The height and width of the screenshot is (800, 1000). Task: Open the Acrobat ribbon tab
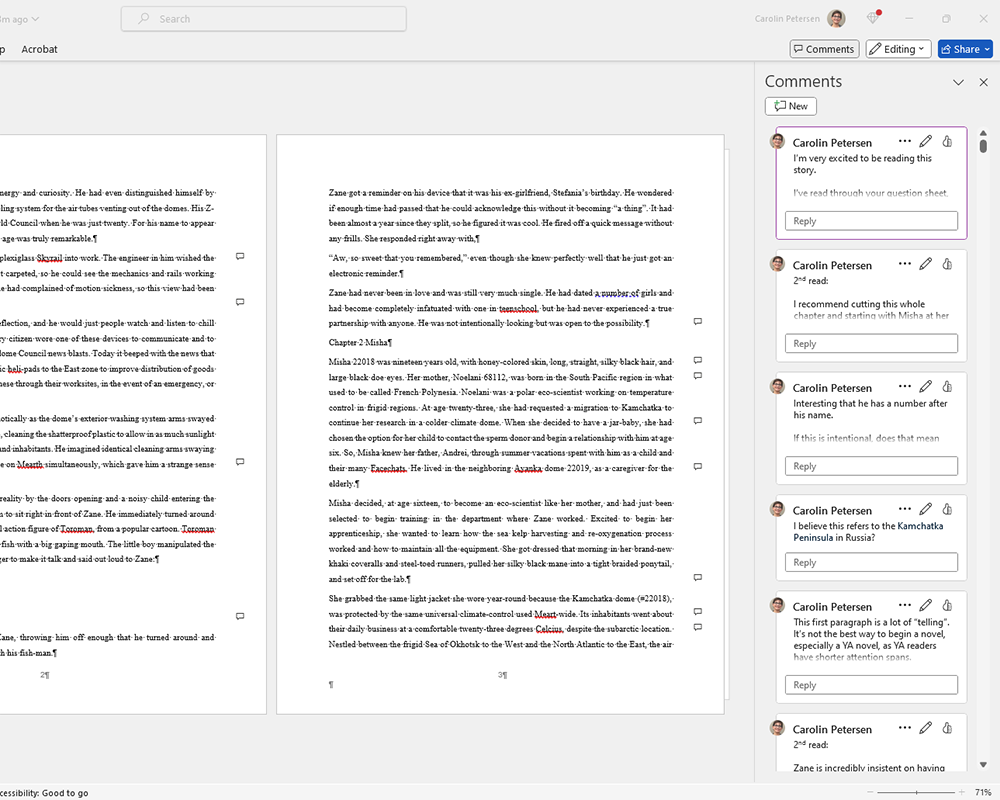click(39, 49)
